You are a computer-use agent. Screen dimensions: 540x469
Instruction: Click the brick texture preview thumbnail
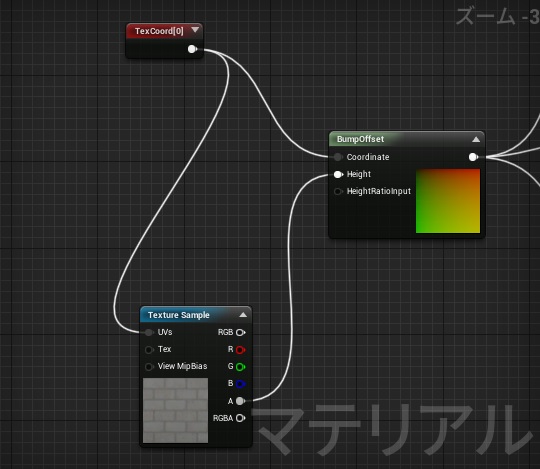coord(175,410)
